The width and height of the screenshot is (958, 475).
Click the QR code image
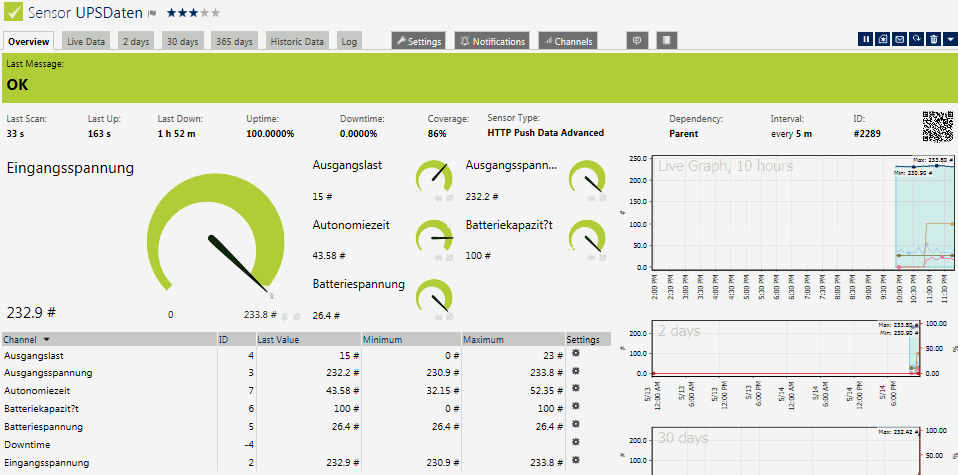[x=938, y=126]
